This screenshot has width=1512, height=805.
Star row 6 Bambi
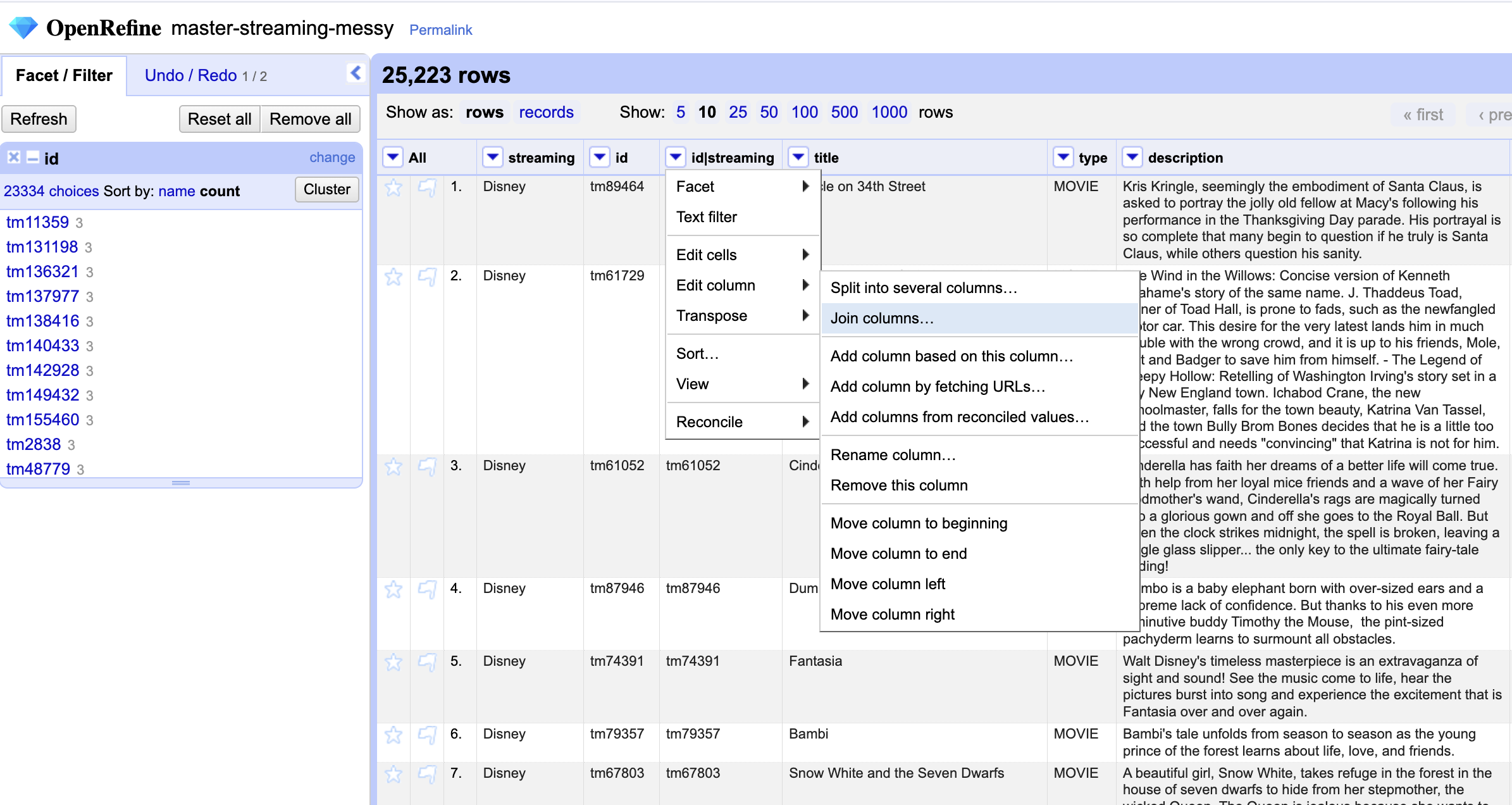(393, 735)
